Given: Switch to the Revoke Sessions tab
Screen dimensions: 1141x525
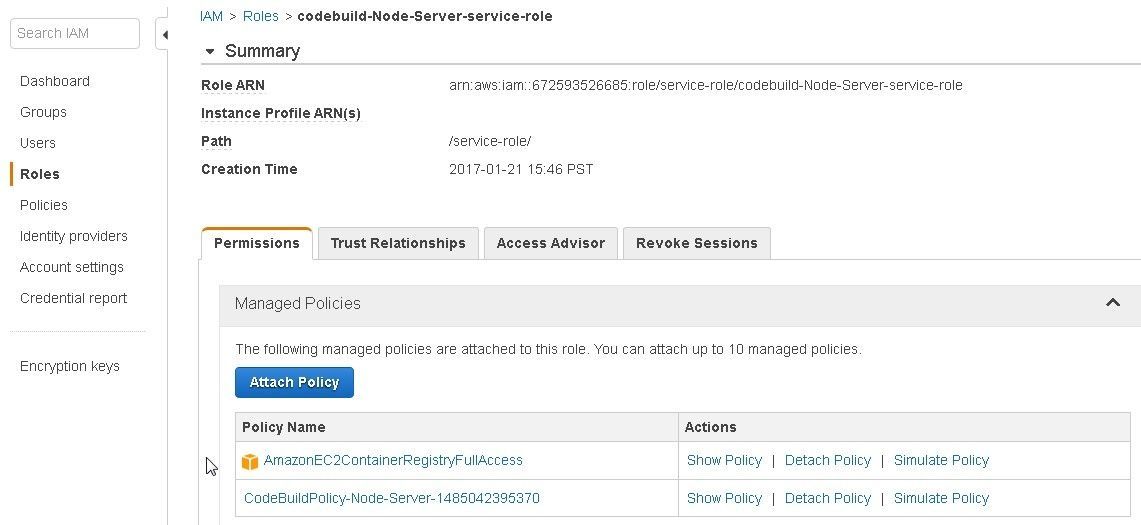Looking at the screenshot, I should (696, 243).
